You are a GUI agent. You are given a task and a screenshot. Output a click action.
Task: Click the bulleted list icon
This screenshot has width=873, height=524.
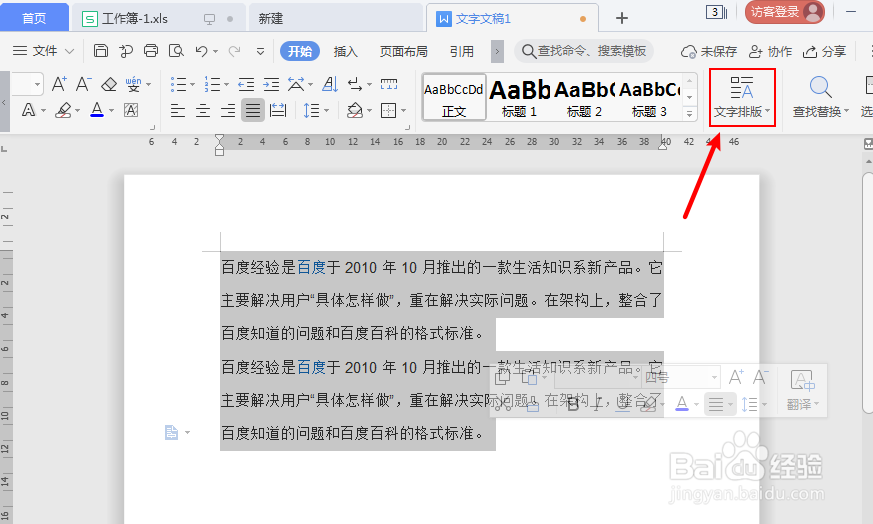click(178, 84)
